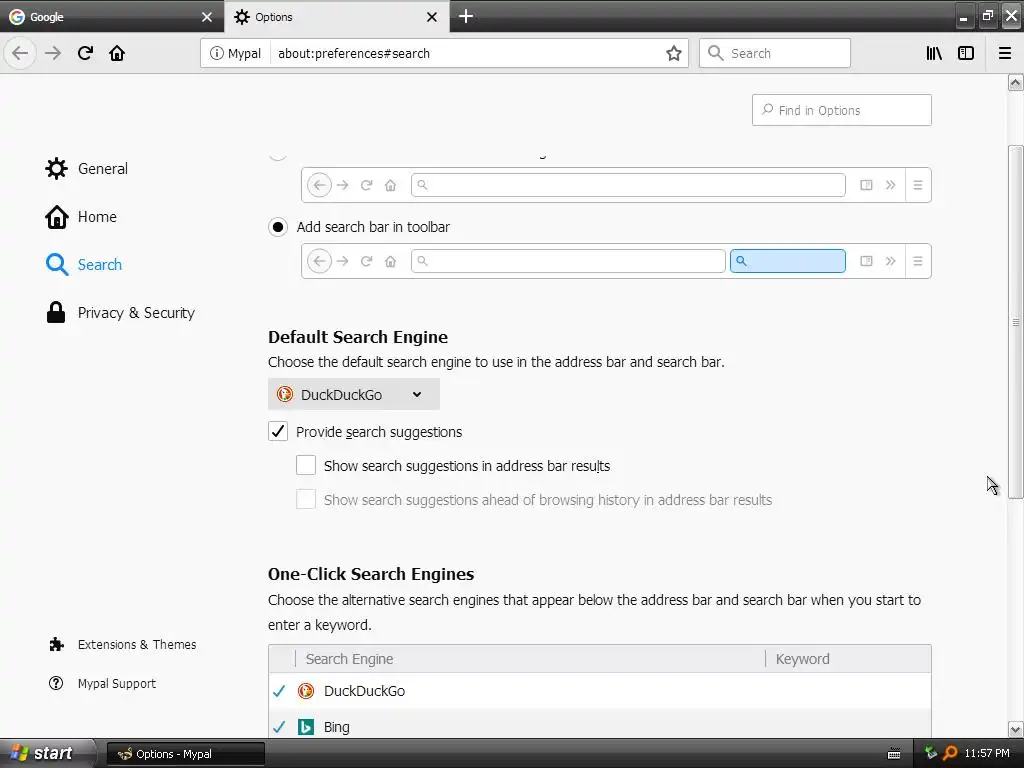Go back with the toolbar back arrow
Screen dimensions: 1024x768
click(x=20, y=53)
